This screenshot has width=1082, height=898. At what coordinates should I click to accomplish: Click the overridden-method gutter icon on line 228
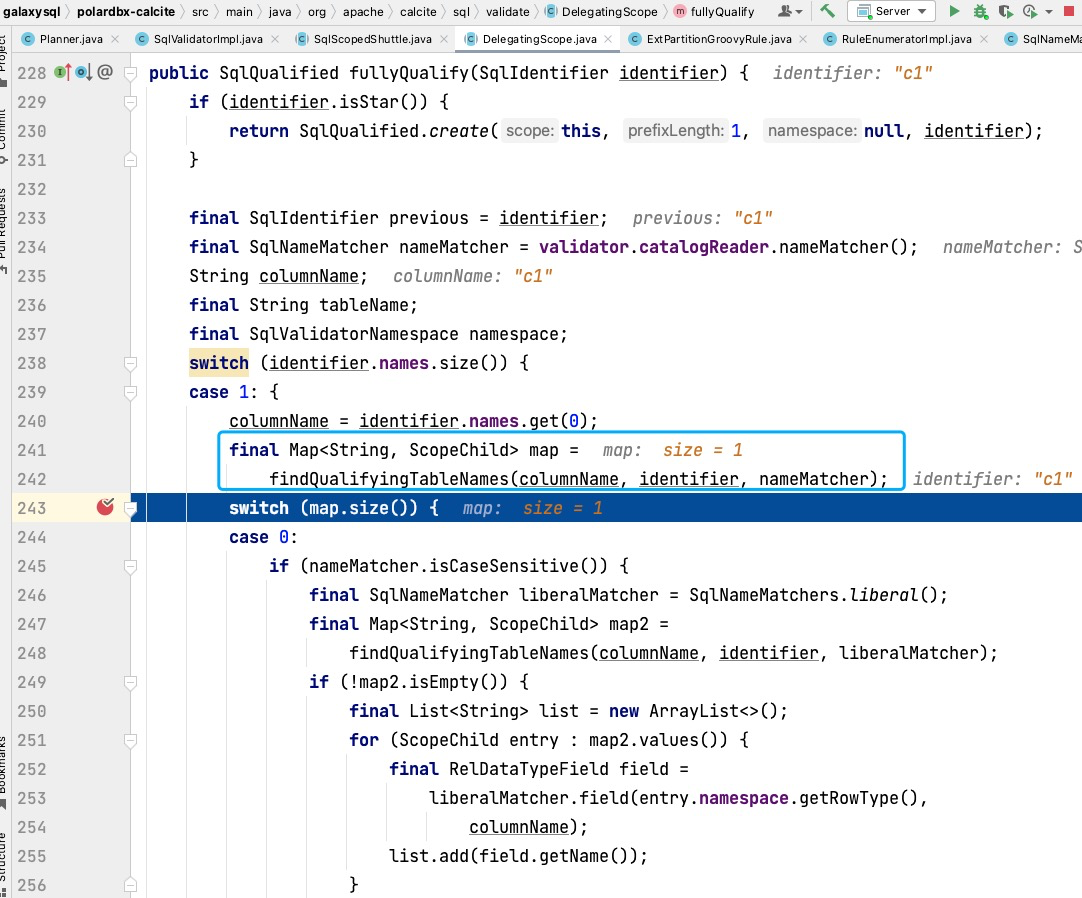[x=83, y=71]
